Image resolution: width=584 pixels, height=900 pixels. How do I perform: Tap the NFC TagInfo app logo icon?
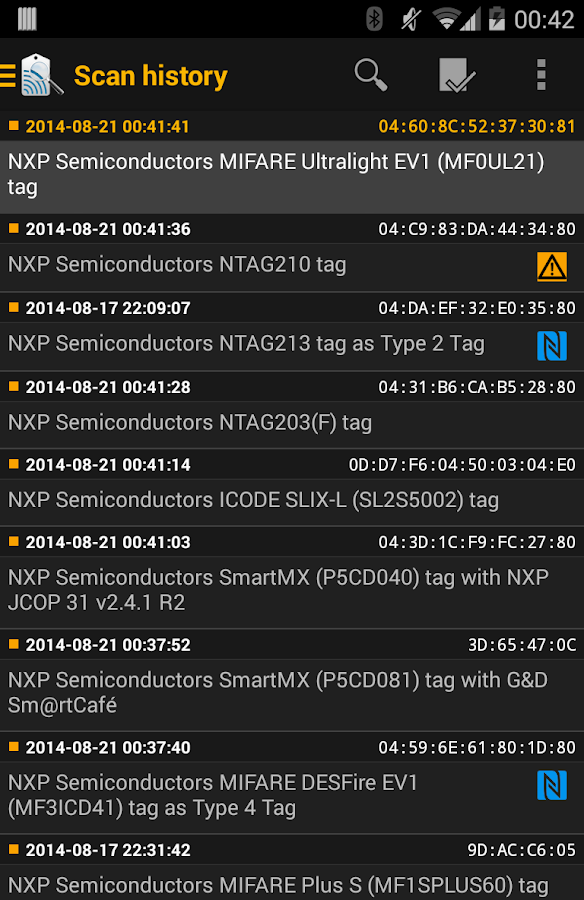coord(38,75)
